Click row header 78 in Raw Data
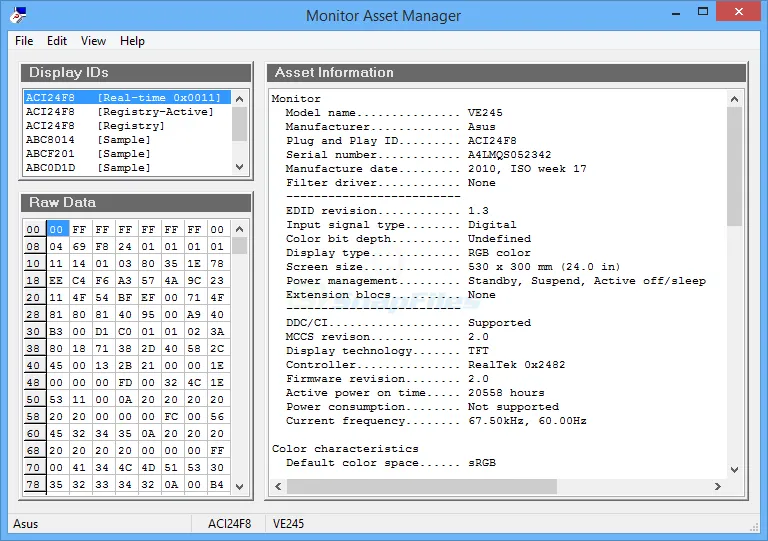Viewport: 768px width, 541px height. (x=33, y=484)
